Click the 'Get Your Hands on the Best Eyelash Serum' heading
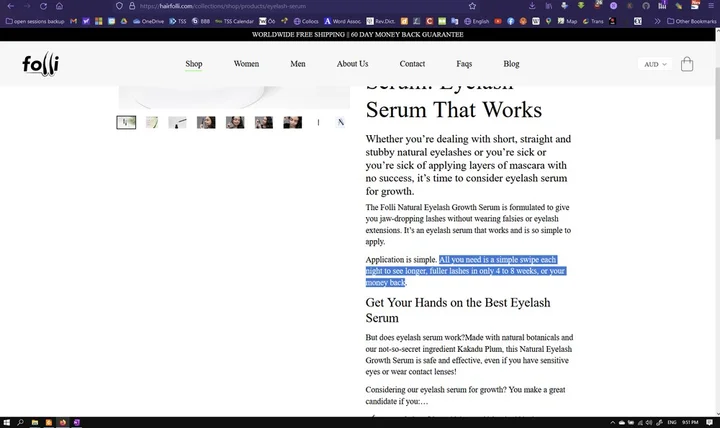This screenshot has height=428, width=720. 458,310
